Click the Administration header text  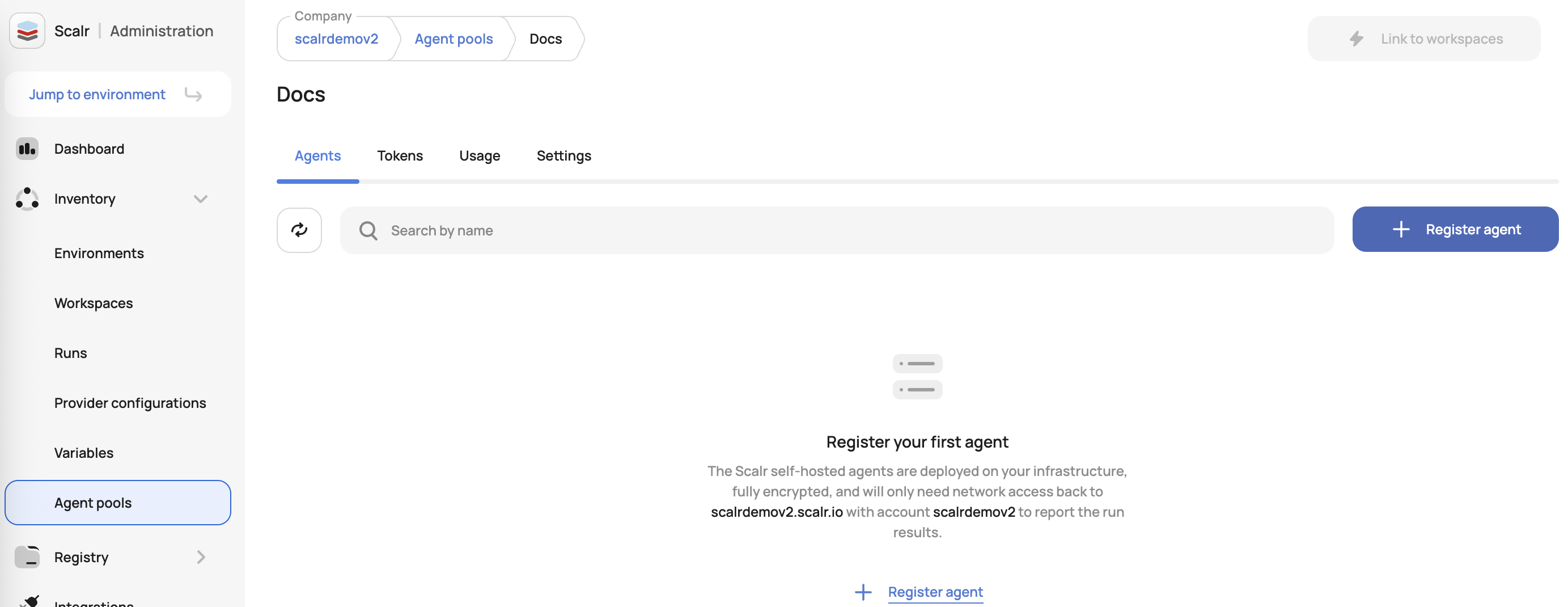tap(162, 31)
